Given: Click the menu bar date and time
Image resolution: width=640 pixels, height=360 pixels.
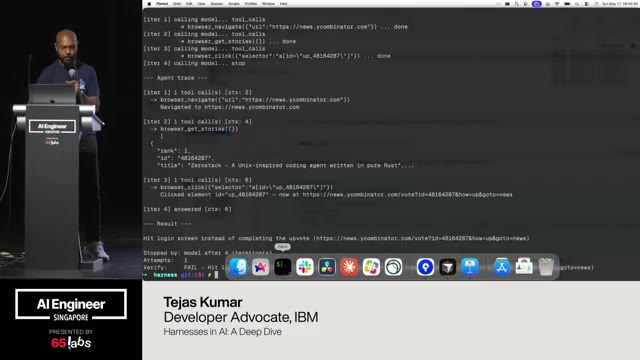Looking at the screenshot, I should (620, 4).
